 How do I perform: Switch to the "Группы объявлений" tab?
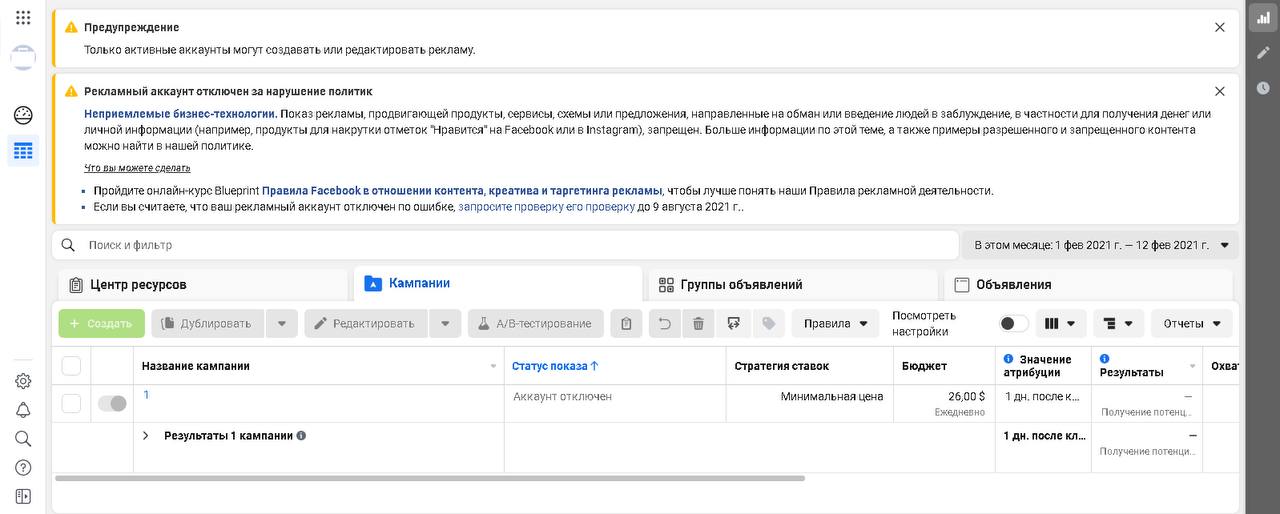[741, 285]
